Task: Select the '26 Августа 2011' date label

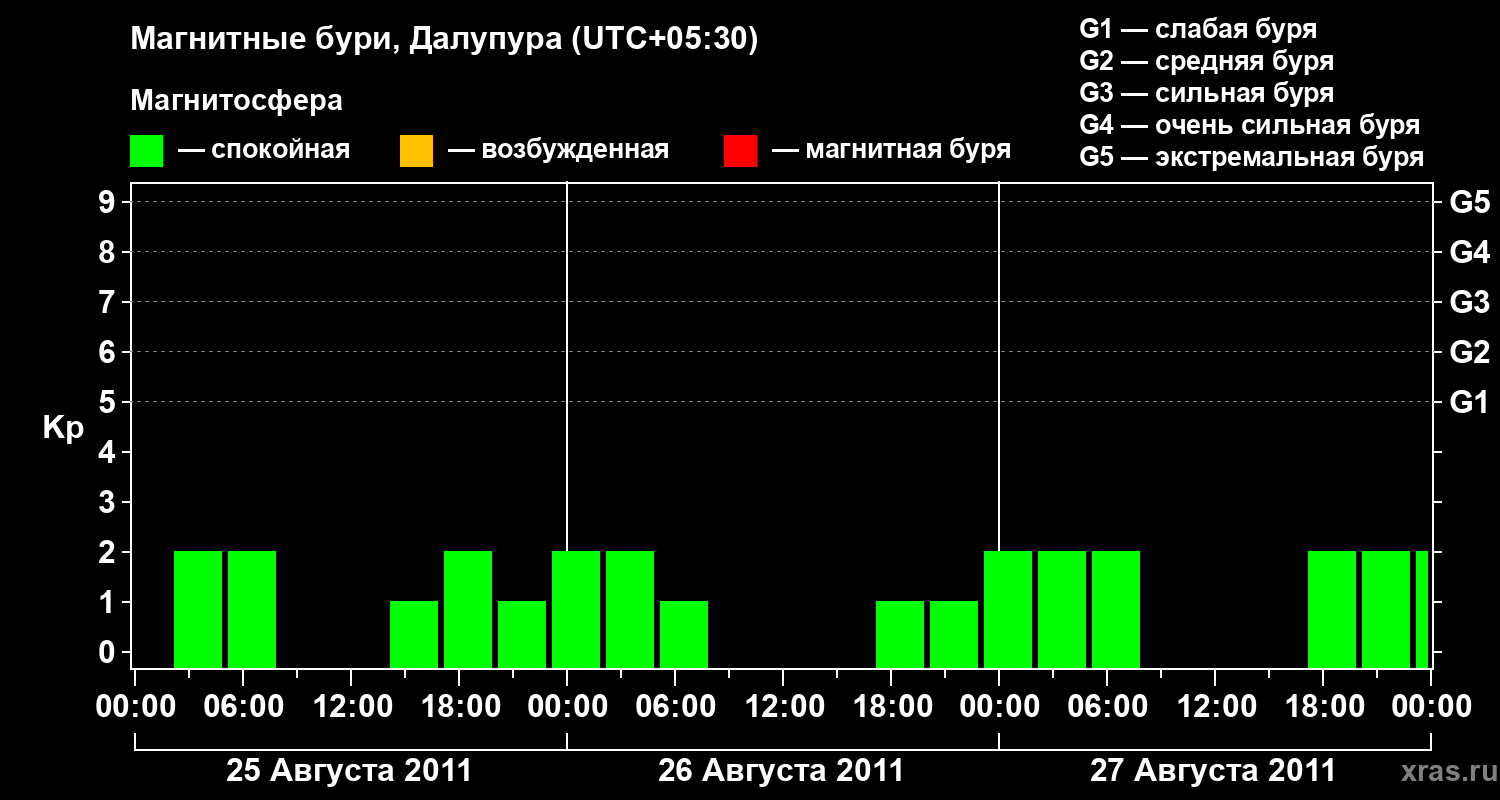Action: click(780, 771)
